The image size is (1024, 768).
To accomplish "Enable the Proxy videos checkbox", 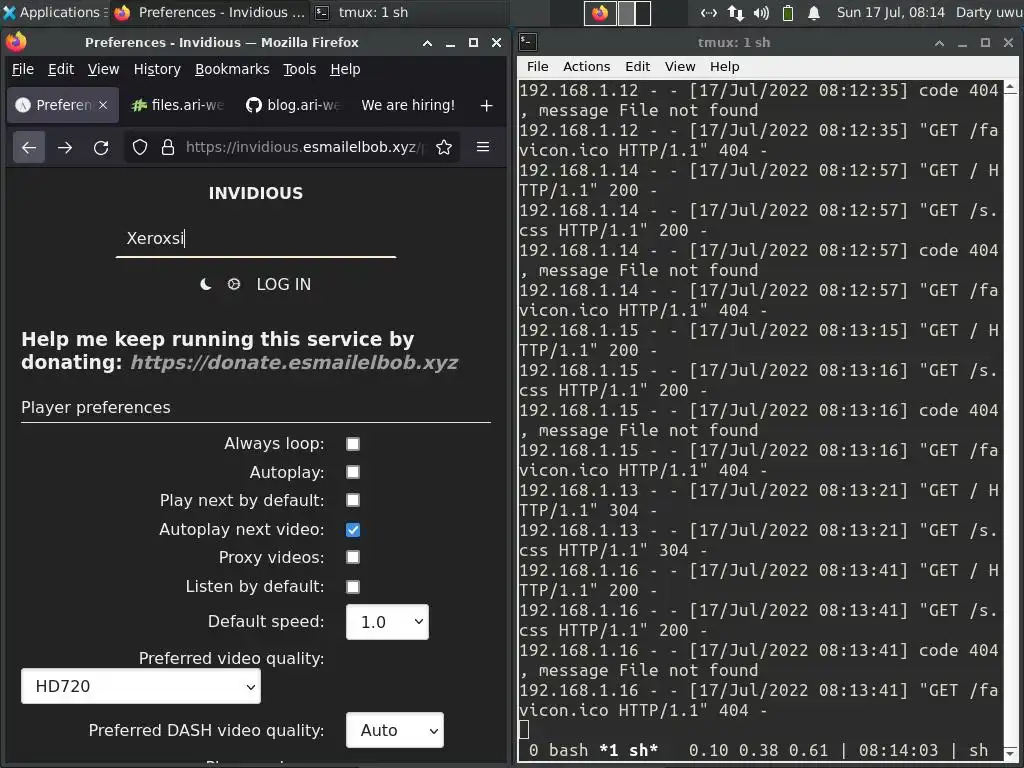I will coord(353,557).
